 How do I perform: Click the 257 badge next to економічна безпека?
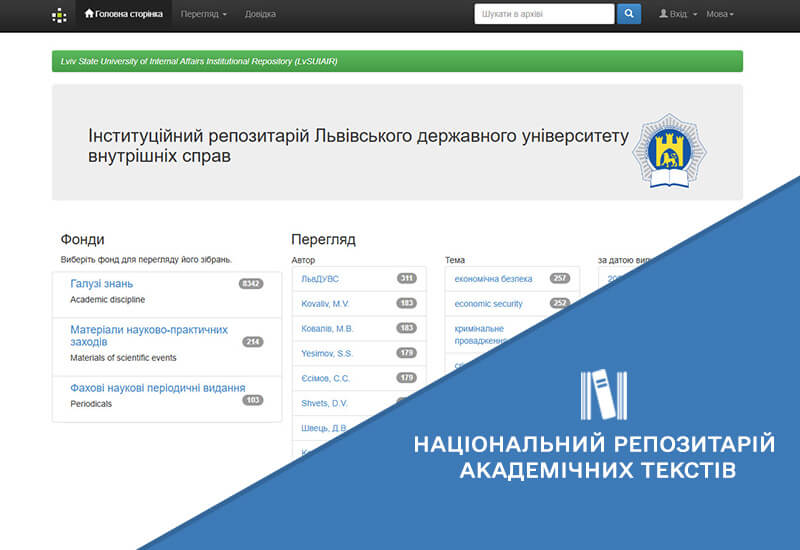point(560,279)
